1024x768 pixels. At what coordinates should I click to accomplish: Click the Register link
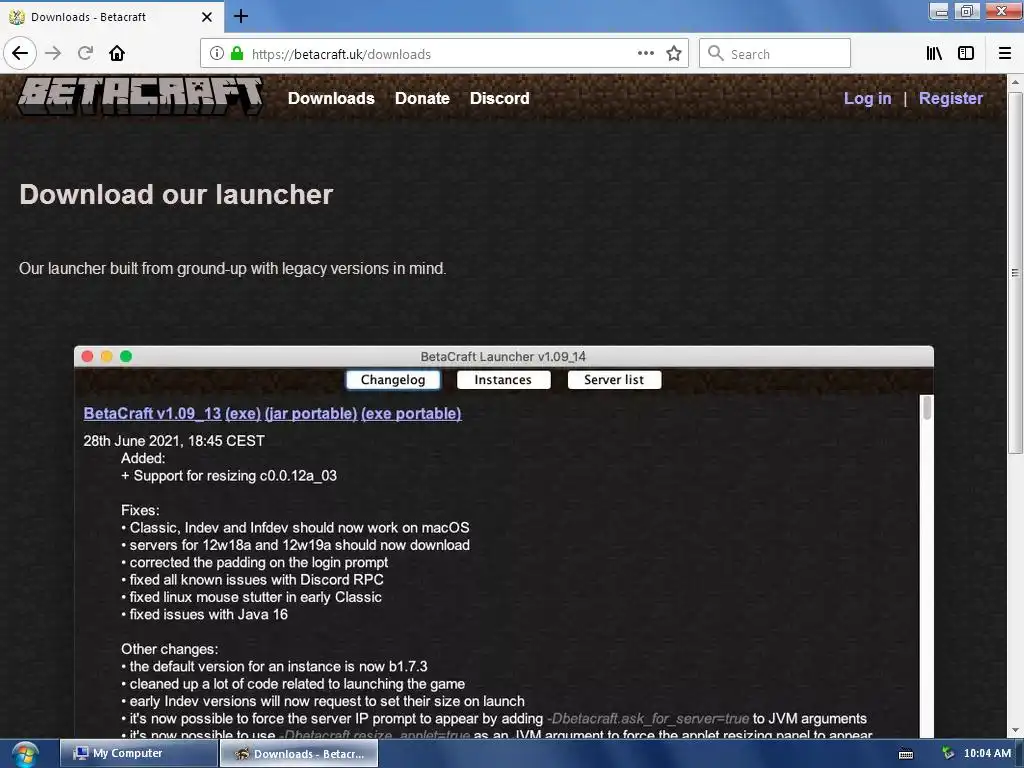pos(951,98)
